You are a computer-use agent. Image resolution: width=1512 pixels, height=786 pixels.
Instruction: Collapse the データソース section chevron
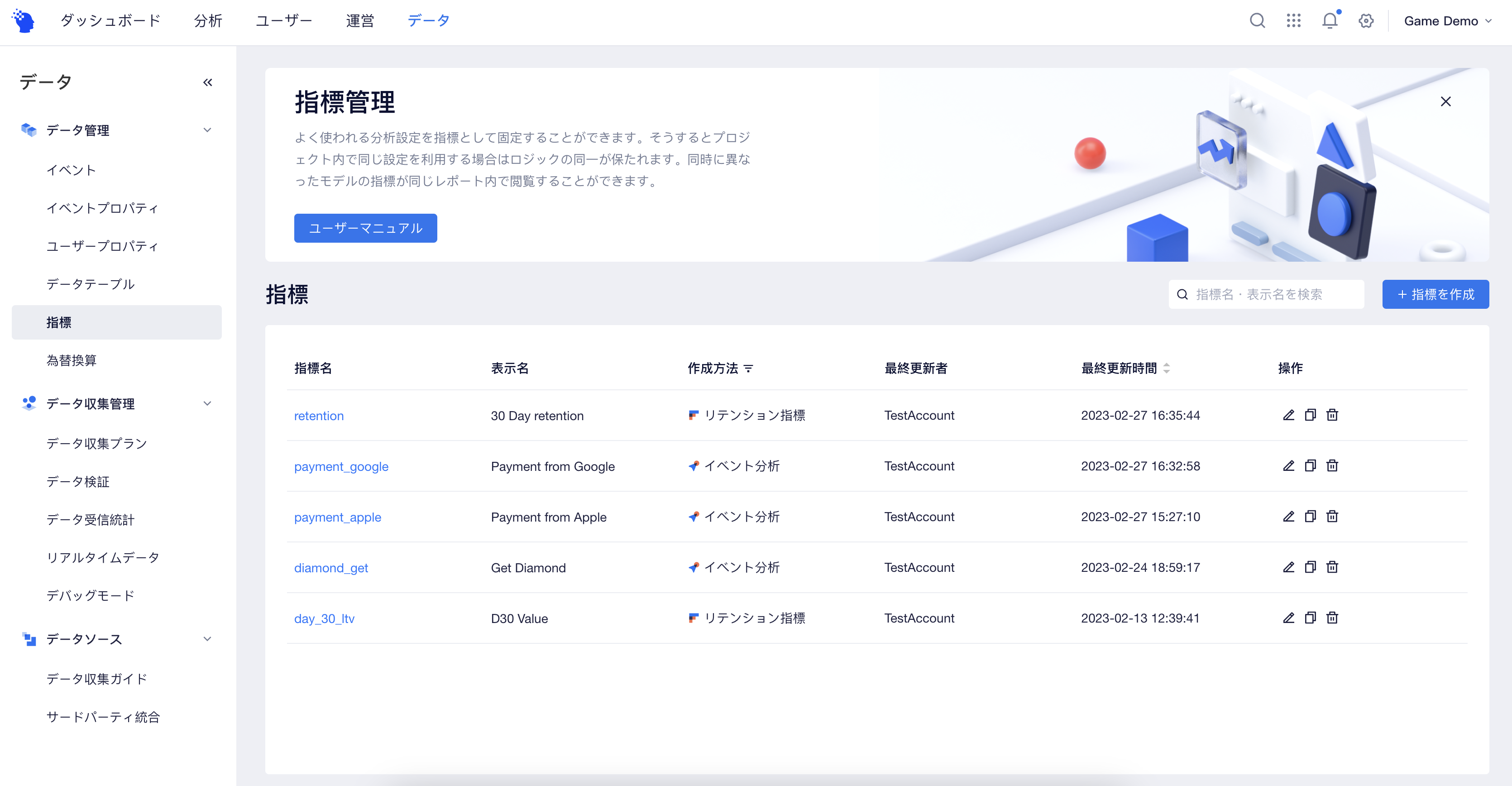coord(207,639)
